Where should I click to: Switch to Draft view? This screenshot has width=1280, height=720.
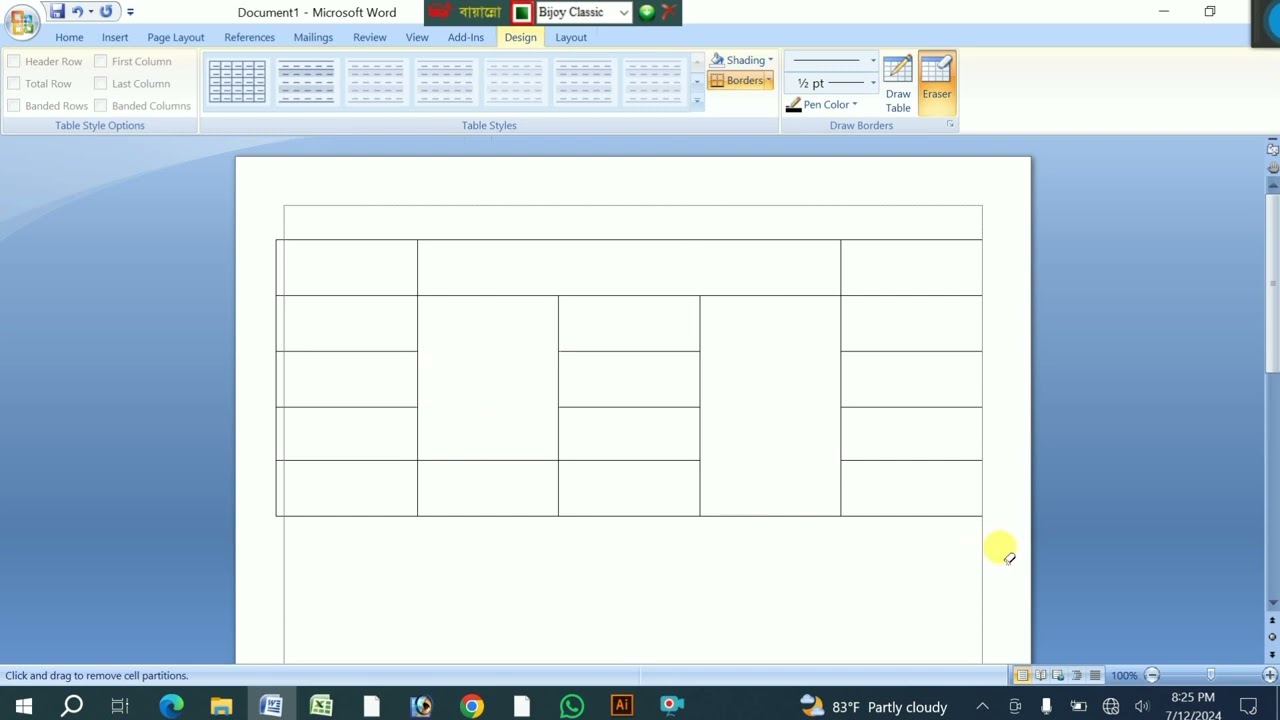coord(1094,675)
